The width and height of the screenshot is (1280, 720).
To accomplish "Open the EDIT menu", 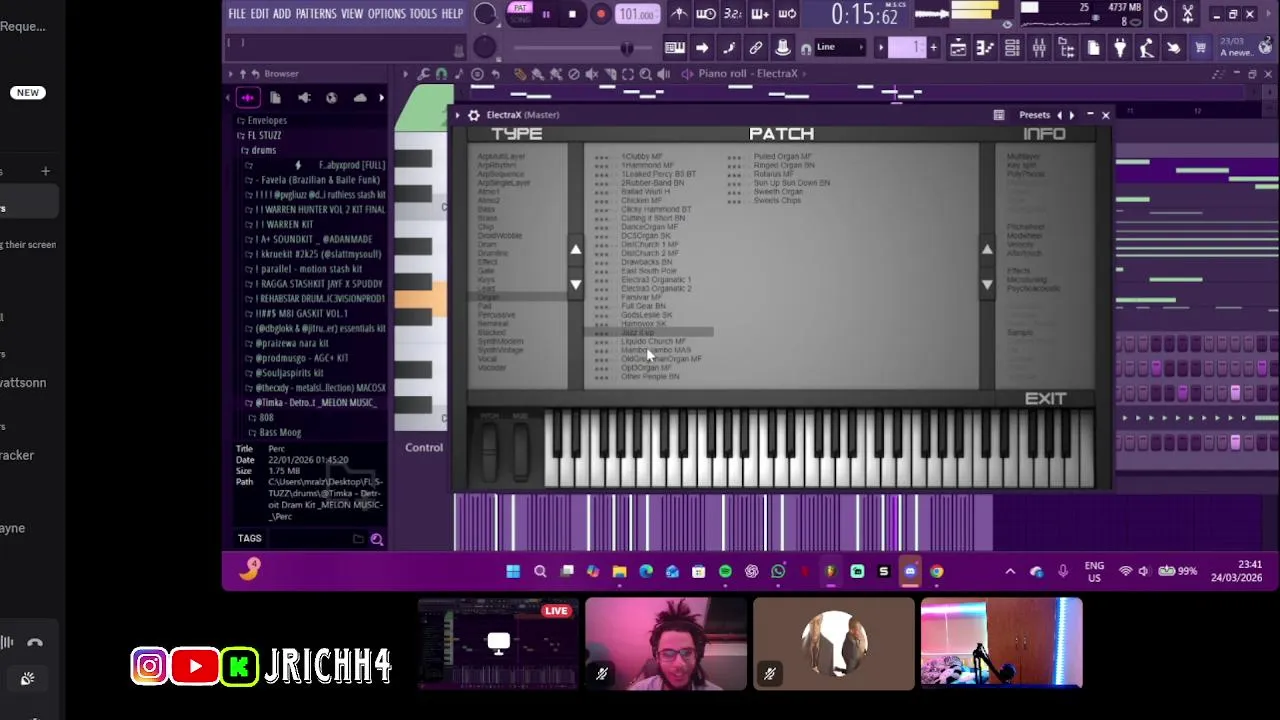I will point(260,14).
